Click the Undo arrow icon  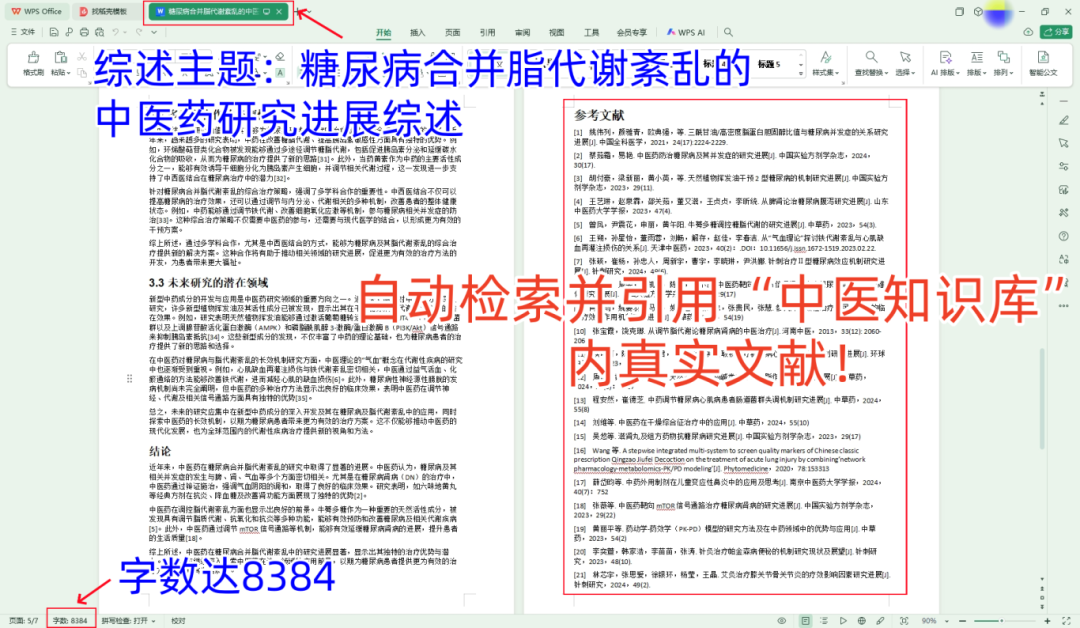pos(116,32)
